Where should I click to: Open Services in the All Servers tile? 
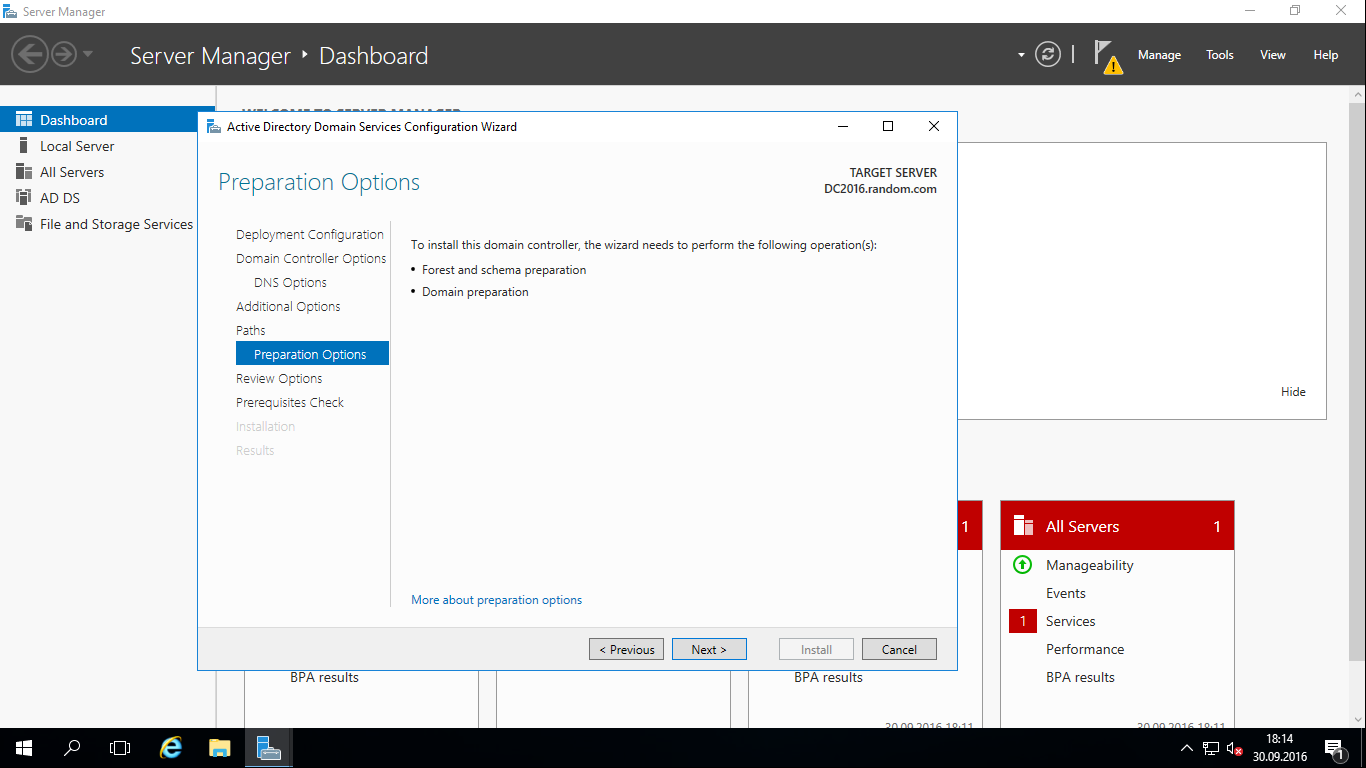[1070, 621]
